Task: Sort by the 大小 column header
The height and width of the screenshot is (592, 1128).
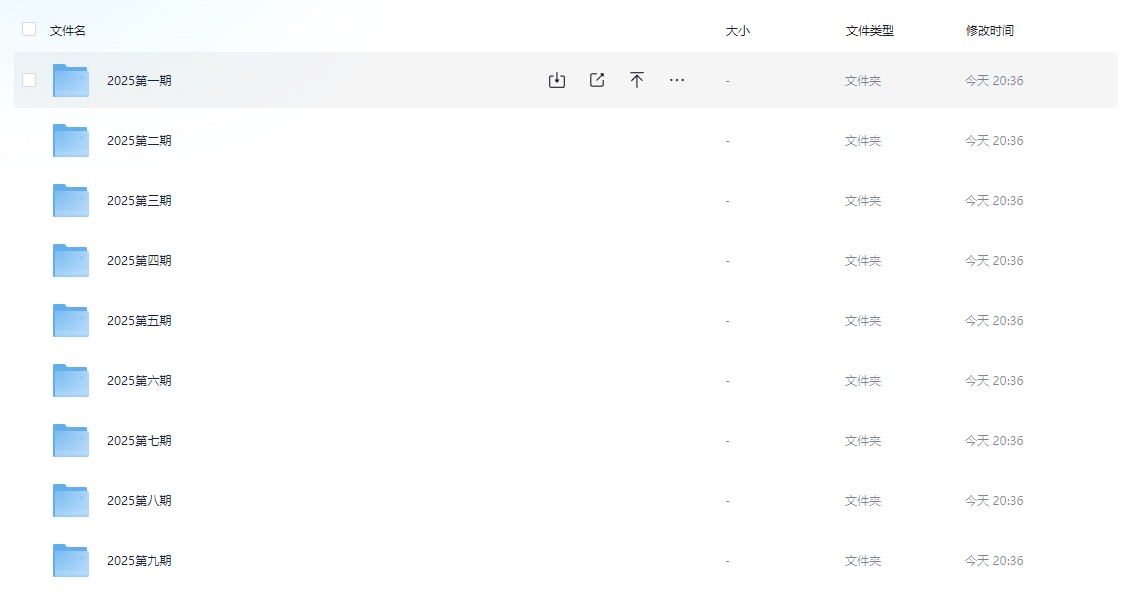Action: click(x=737, y=30)
